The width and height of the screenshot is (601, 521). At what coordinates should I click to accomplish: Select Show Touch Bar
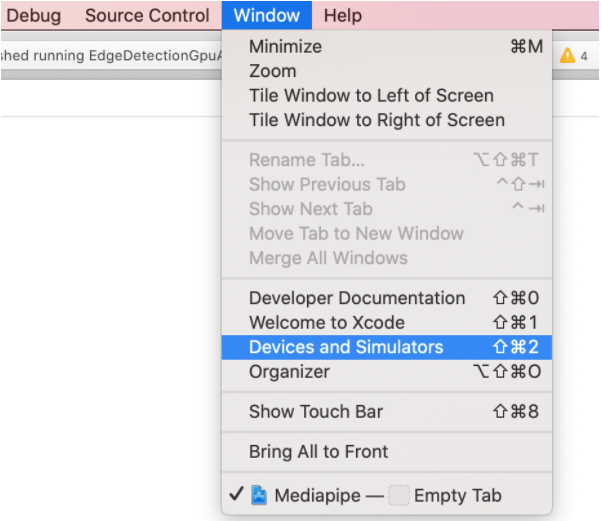point(316,411)
